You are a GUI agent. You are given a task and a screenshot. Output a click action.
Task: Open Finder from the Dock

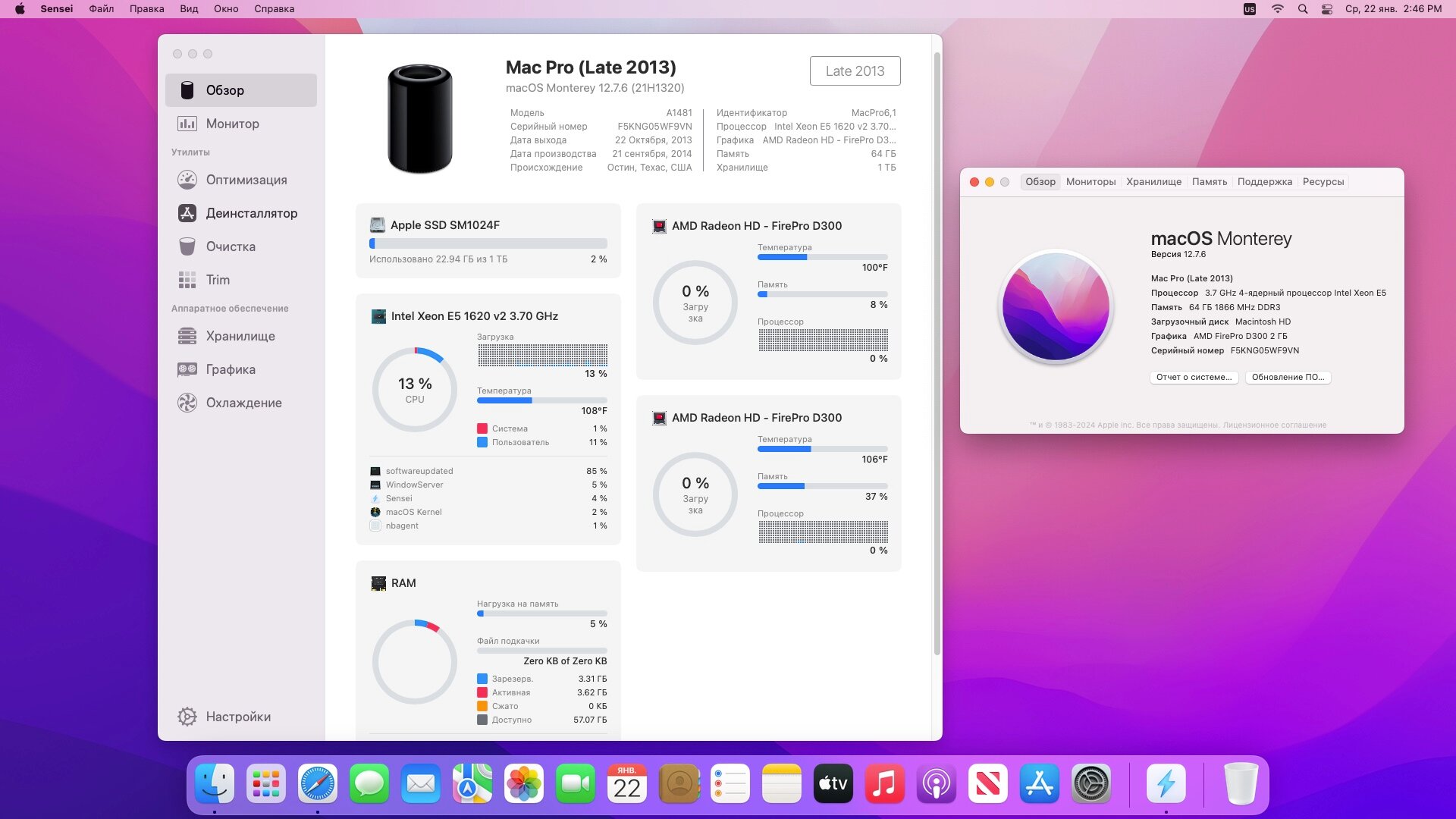coord(215,783)
